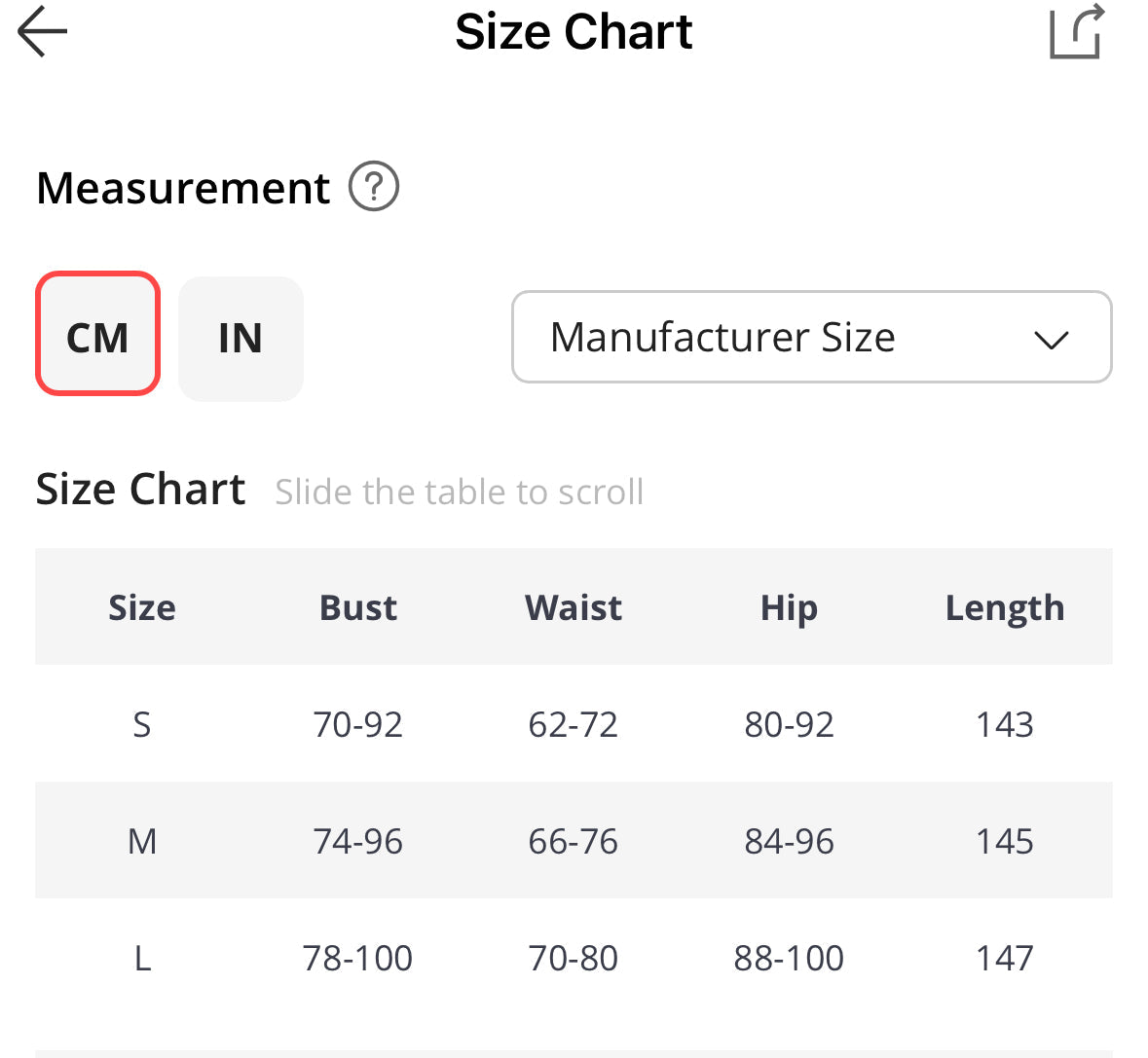Select the M size row label
The height and width of the screenshot is (1058, 1148).
coord(142,841)
